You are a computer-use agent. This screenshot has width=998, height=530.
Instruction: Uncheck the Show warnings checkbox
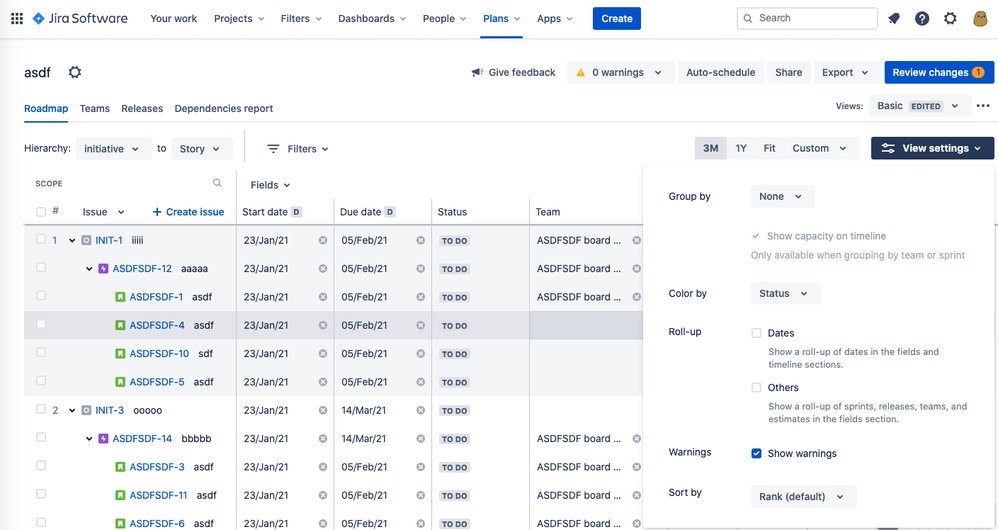point(756,454)
